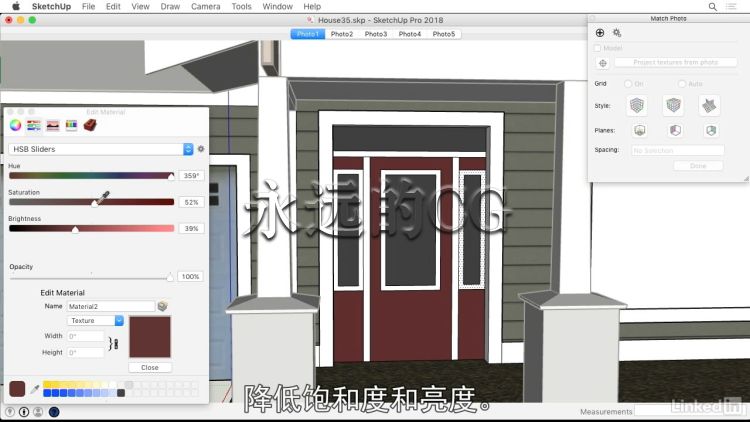
Task: Click the Brightness value field 39%
Action: (x=191, y=228)
